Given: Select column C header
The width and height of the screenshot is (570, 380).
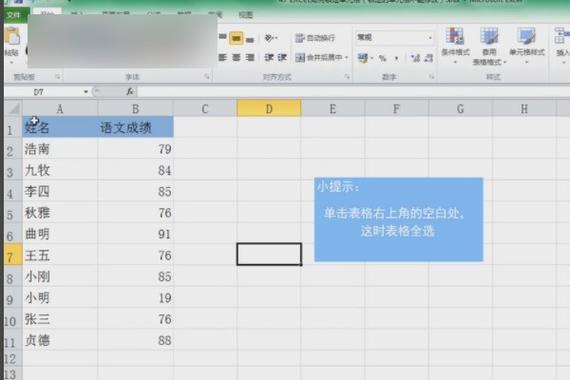Looking at the screenshot, I should click(205, 108).
